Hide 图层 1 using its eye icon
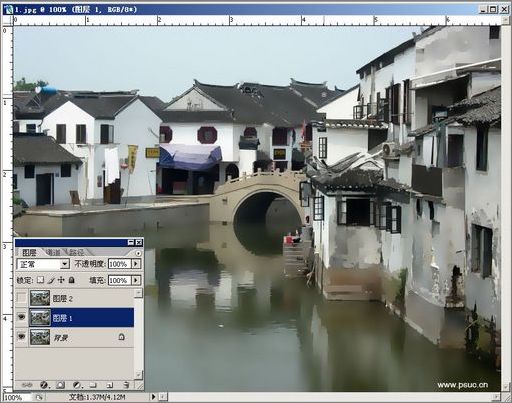Image resolution: width=512 pixels, height=403 pixels. [x=22, y=317]
